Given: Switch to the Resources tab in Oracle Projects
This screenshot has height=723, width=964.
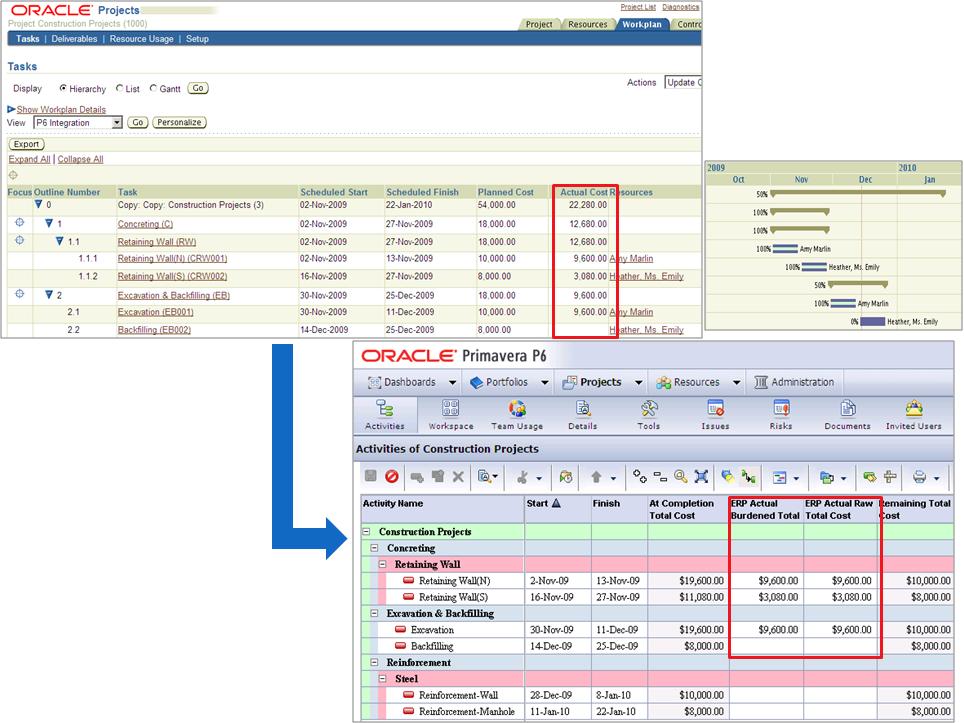Looking at the screenshot, I should [587, 24].
